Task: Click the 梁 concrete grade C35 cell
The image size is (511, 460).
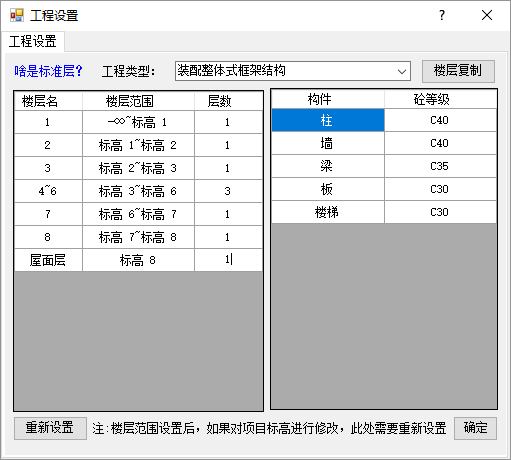Action: tap(440, 166)
